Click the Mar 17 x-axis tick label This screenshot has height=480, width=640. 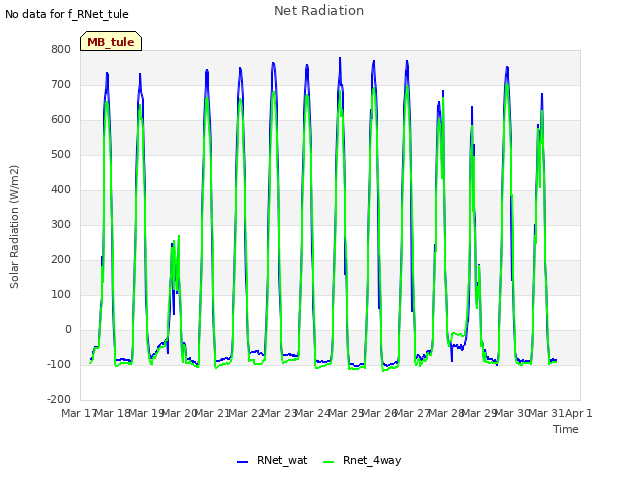(x=78, y=413)
